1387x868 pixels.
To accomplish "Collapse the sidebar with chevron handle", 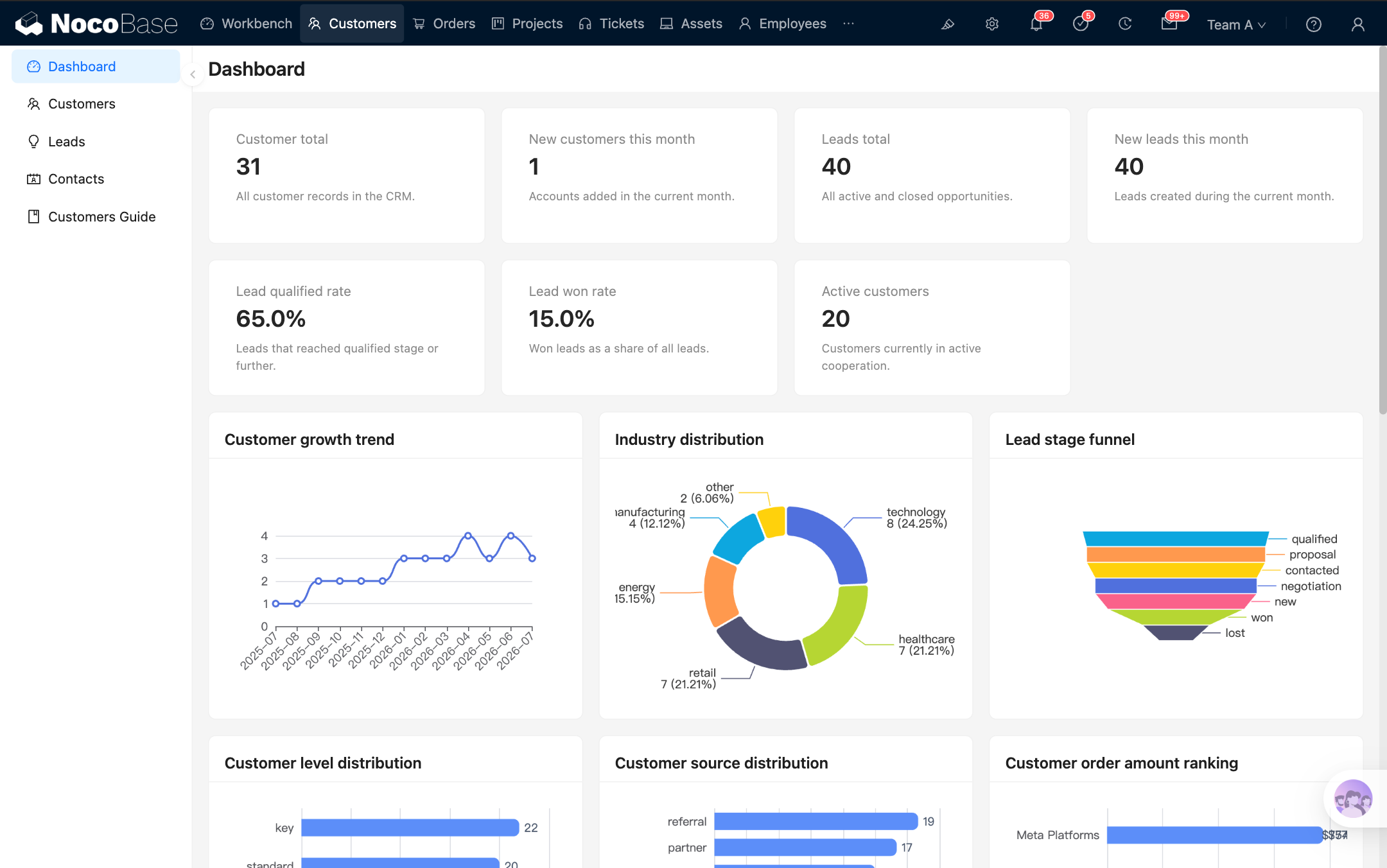I will tap(192, 74).
